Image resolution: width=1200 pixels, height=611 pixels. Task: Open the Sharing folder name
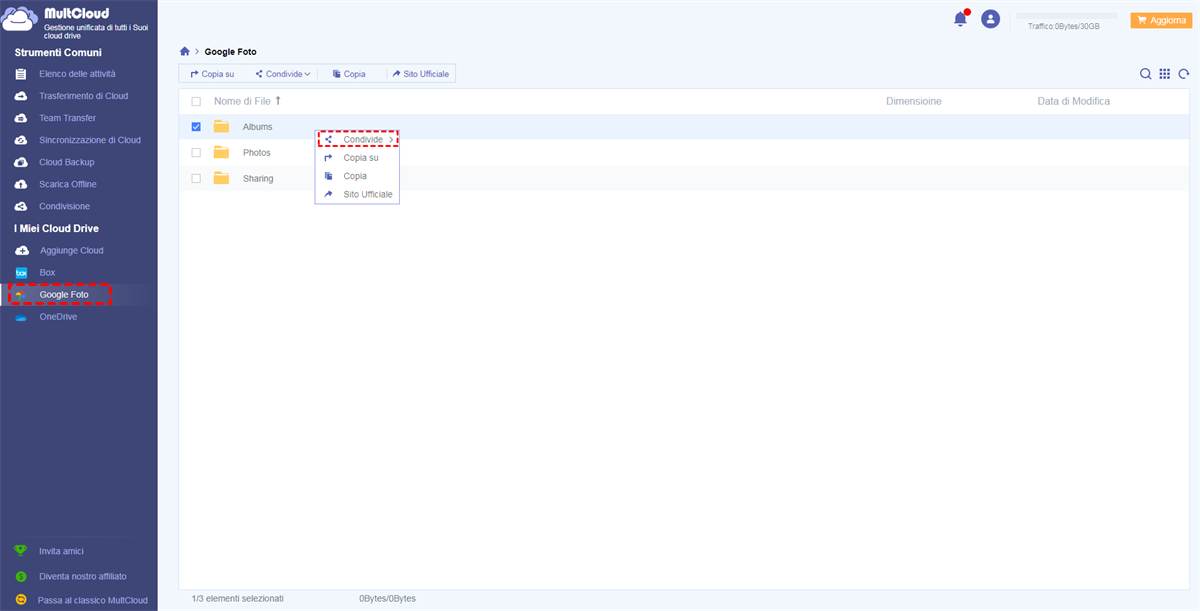coord(258,179)
